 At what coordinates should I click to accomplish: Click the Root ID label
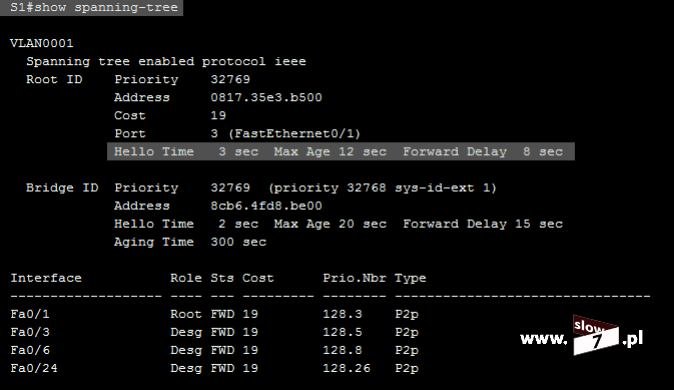(54, 80)
